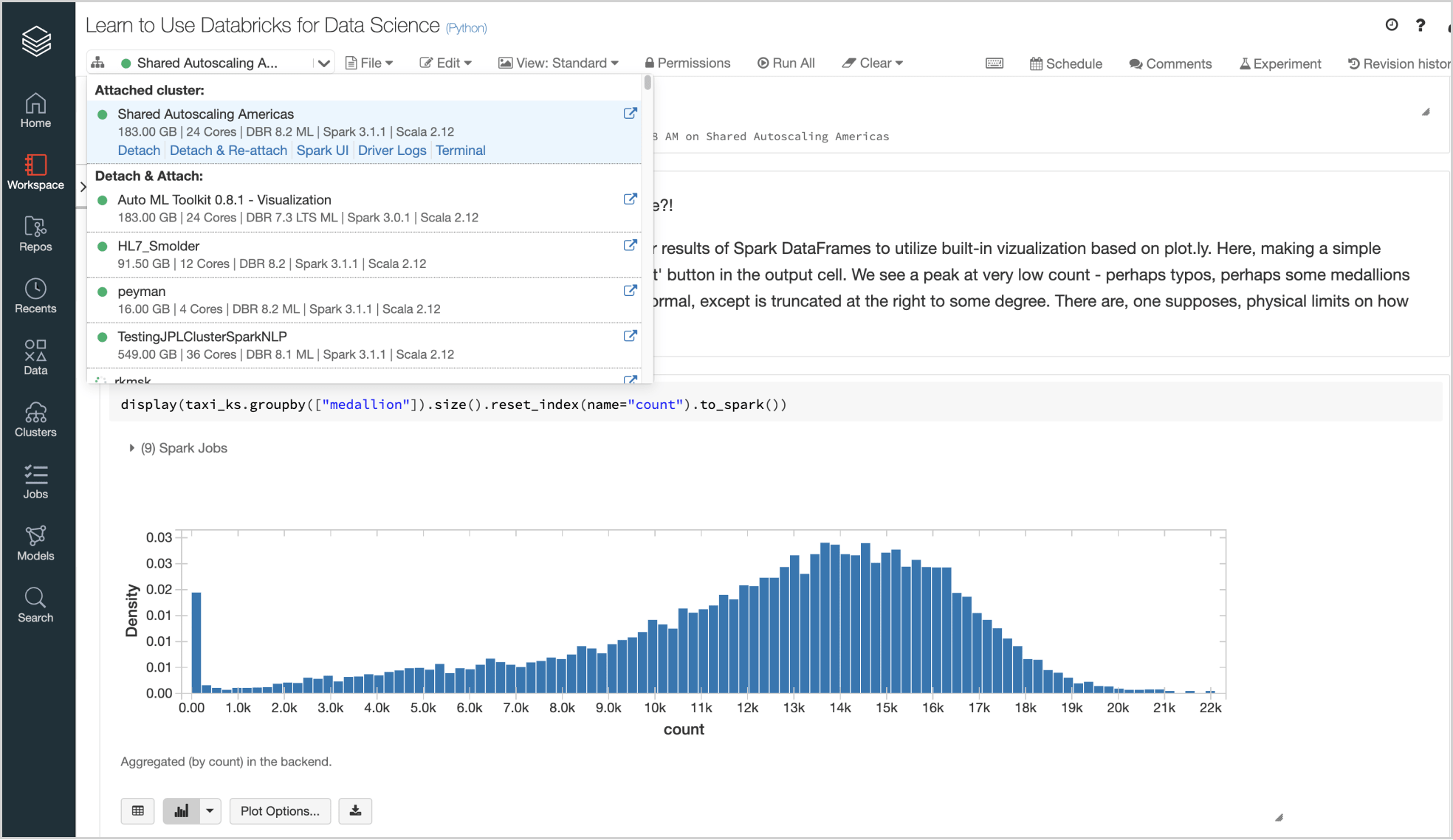Open Plot Options button
Viewport: 1453px width, 840px height.
(280, 810)
